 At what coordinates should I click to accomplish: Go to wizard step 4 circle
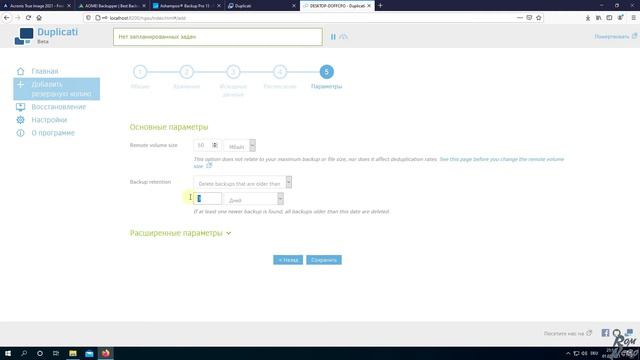click(280, 72)
